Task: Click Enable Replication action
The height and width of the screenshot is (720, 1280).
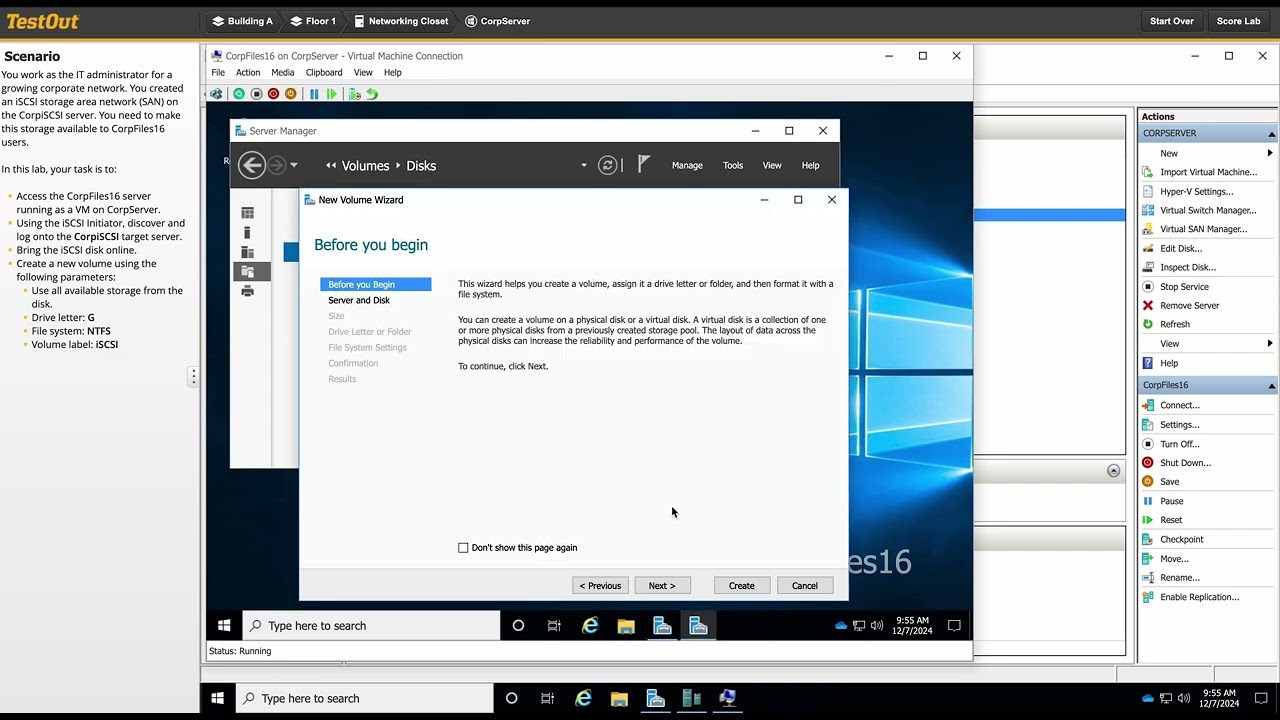Action: click(1199, 597)
